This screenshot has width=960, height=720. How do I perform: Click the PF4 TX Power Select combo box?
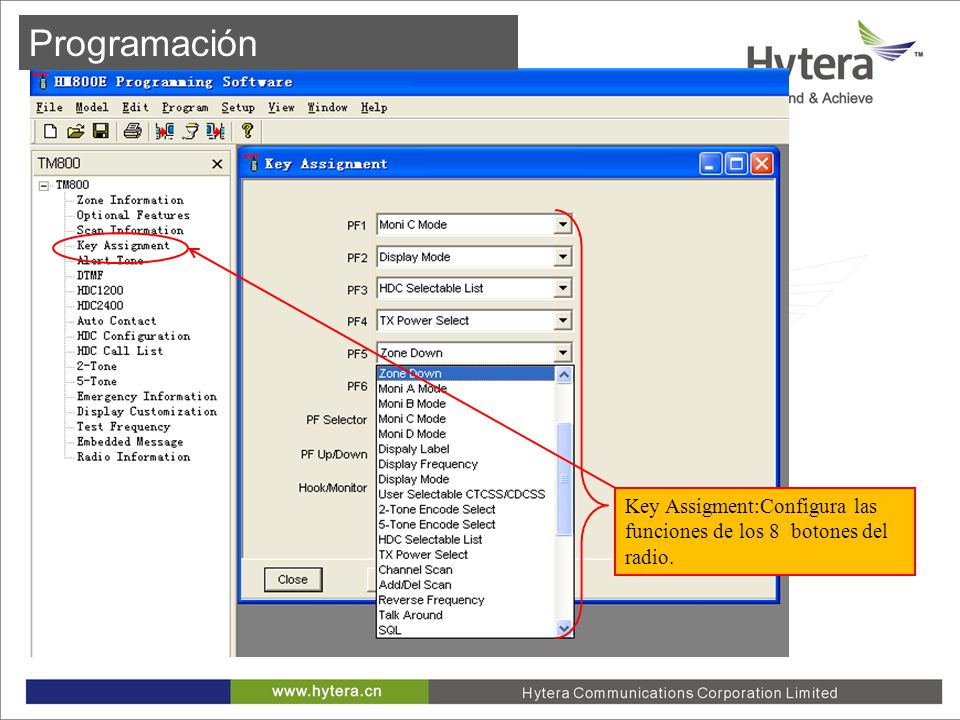coord(474,320)
